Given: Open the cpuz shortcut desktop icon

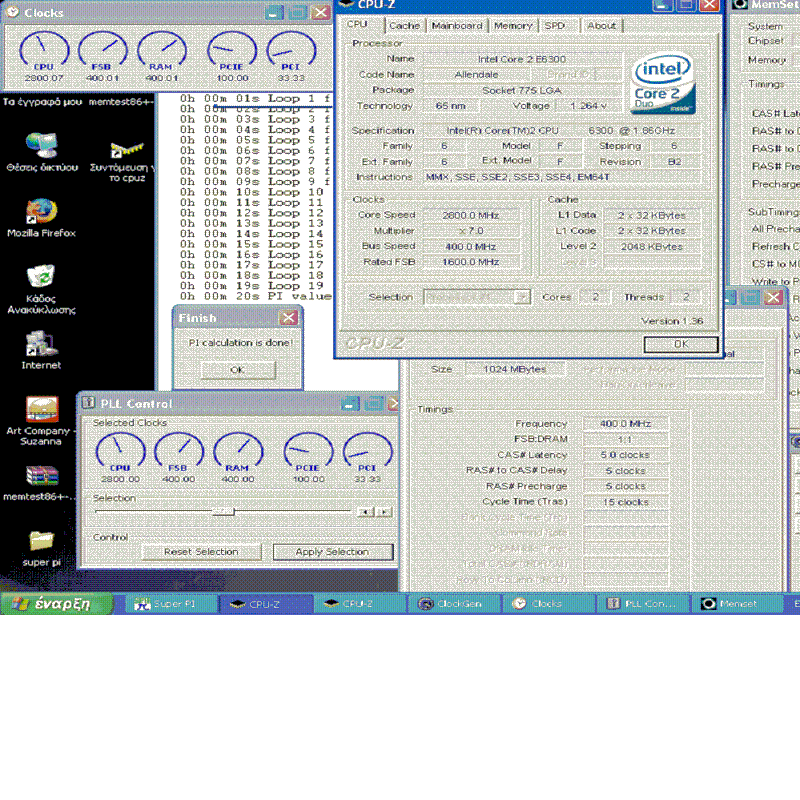Looking at the screenshot, I should click(x=126, y=162).
